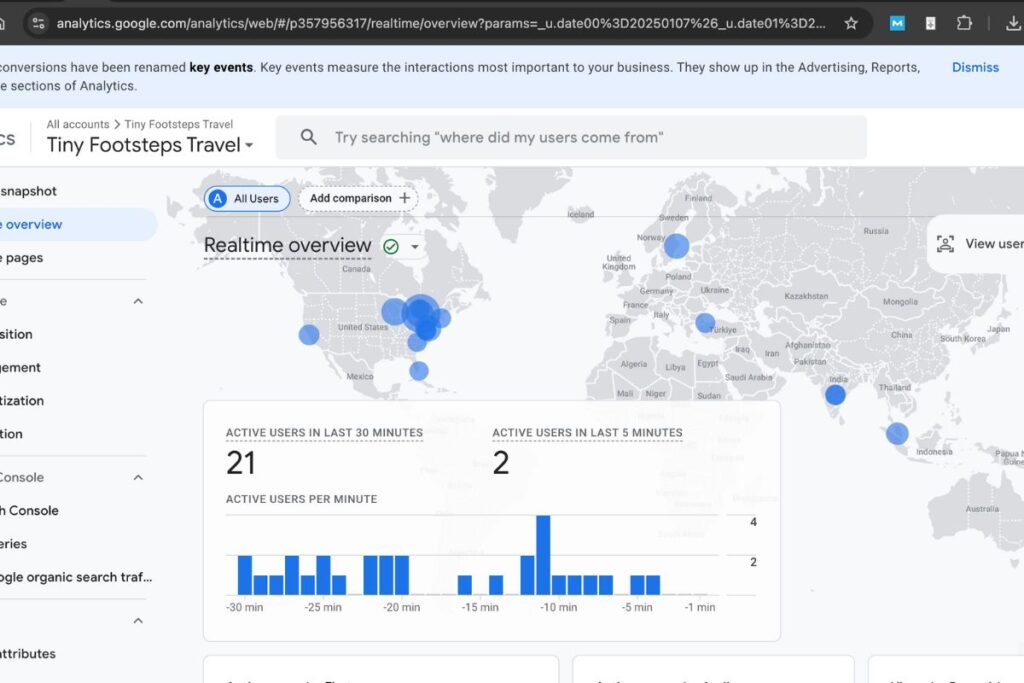Click the tallest bar in users chart
The width and height of the screenshot is (1024, 683).
pos(543,555)
